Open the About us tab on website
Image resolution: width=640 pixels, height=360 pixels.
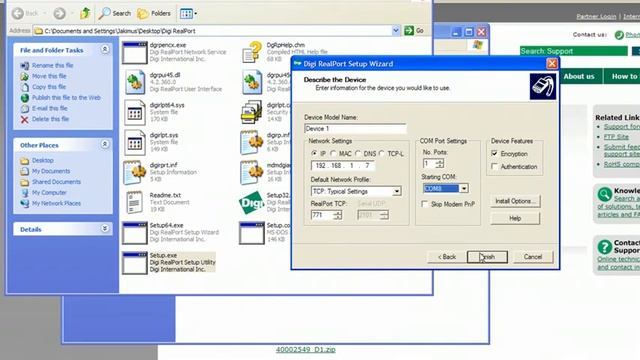click(x=578, y=76)
